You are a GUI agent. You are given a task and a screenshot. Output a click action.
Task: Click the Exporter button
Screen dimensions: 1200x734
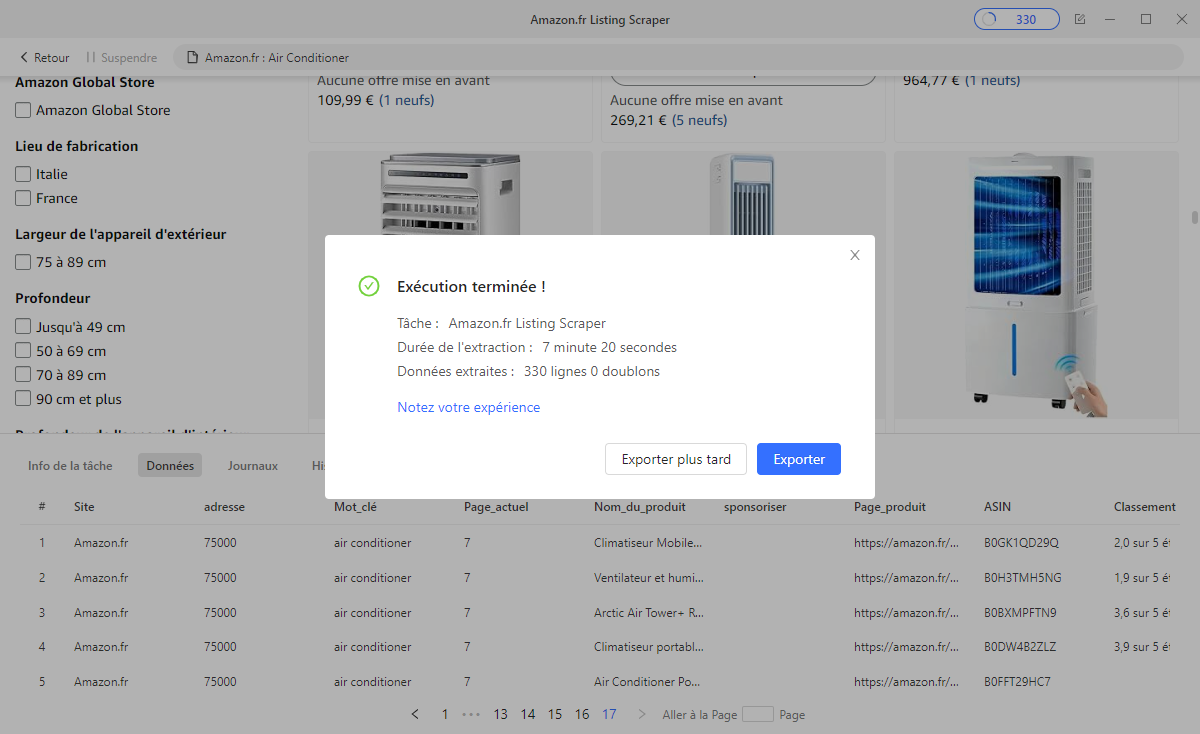click(799, 459)
